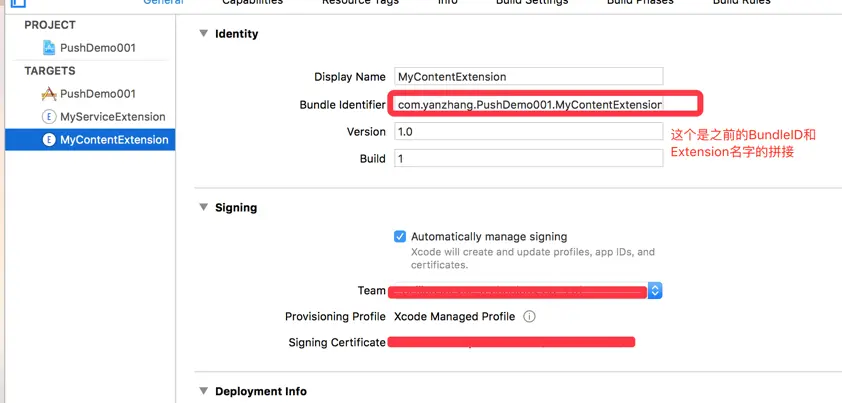This screenshot has height=403, width=842.
Task: Click the Version field
Action: 528,131
